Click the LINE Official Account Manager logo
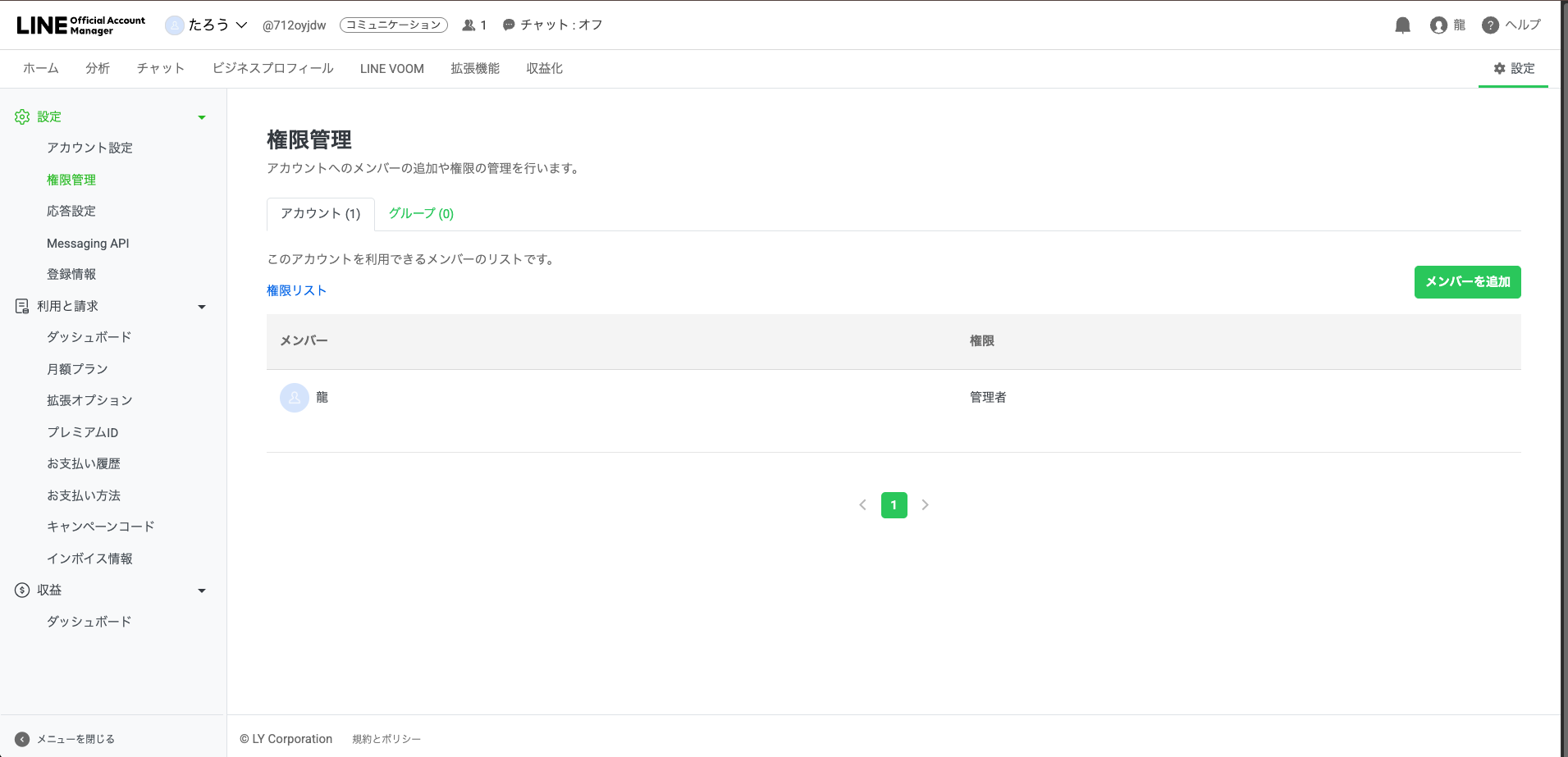The height and width of the screenshot is (757, 1568). (80, 25)
